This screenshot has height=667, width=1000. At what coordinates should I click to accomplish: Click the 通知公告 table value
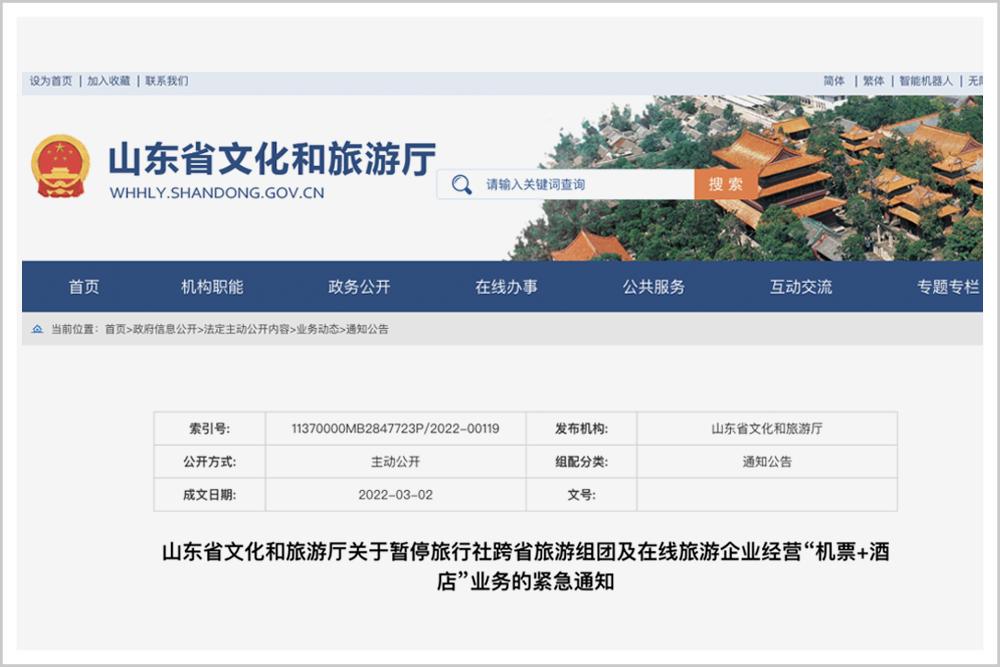[767, 462]
